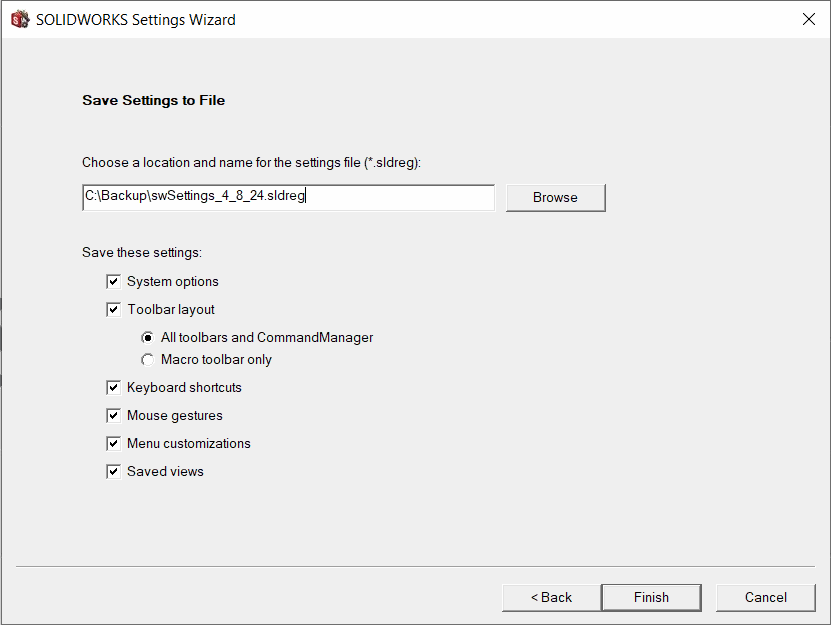Image resolution: width=831 pixels, height=625 pixels.
Task: Toggle the Toolbar layout checkbox
Action: click(x=113, y=309)
